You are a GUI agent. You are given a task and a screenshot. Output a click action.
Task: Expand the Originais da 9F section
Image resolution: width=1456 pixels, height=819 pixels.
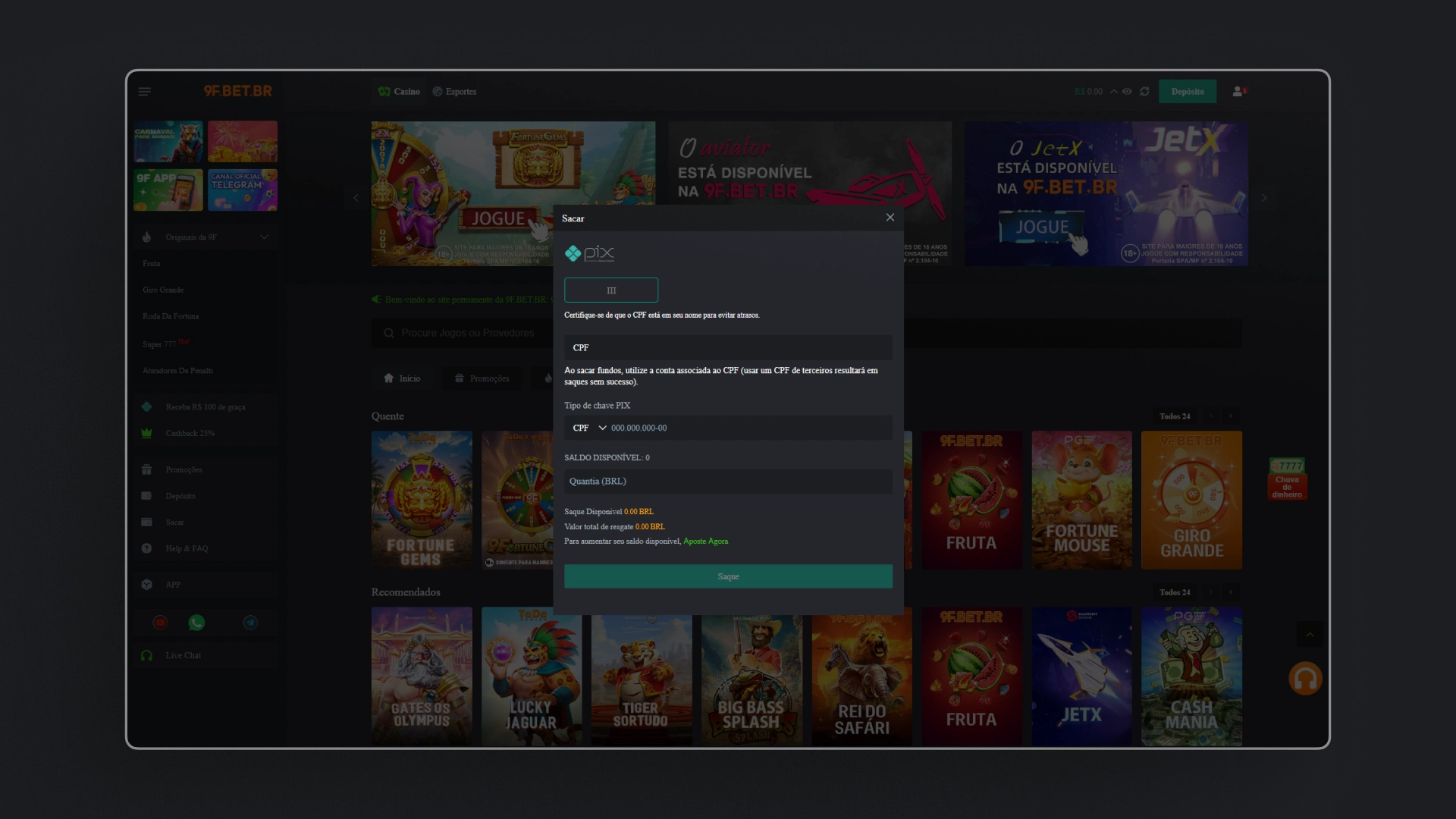264,237
